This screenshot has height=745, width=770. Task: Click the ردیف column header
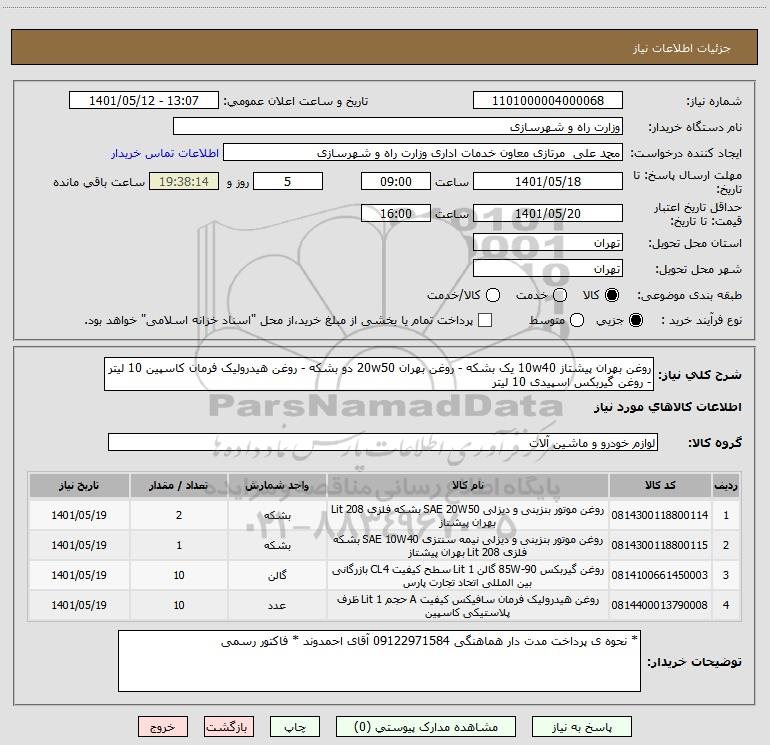click(x=726, y=486)
